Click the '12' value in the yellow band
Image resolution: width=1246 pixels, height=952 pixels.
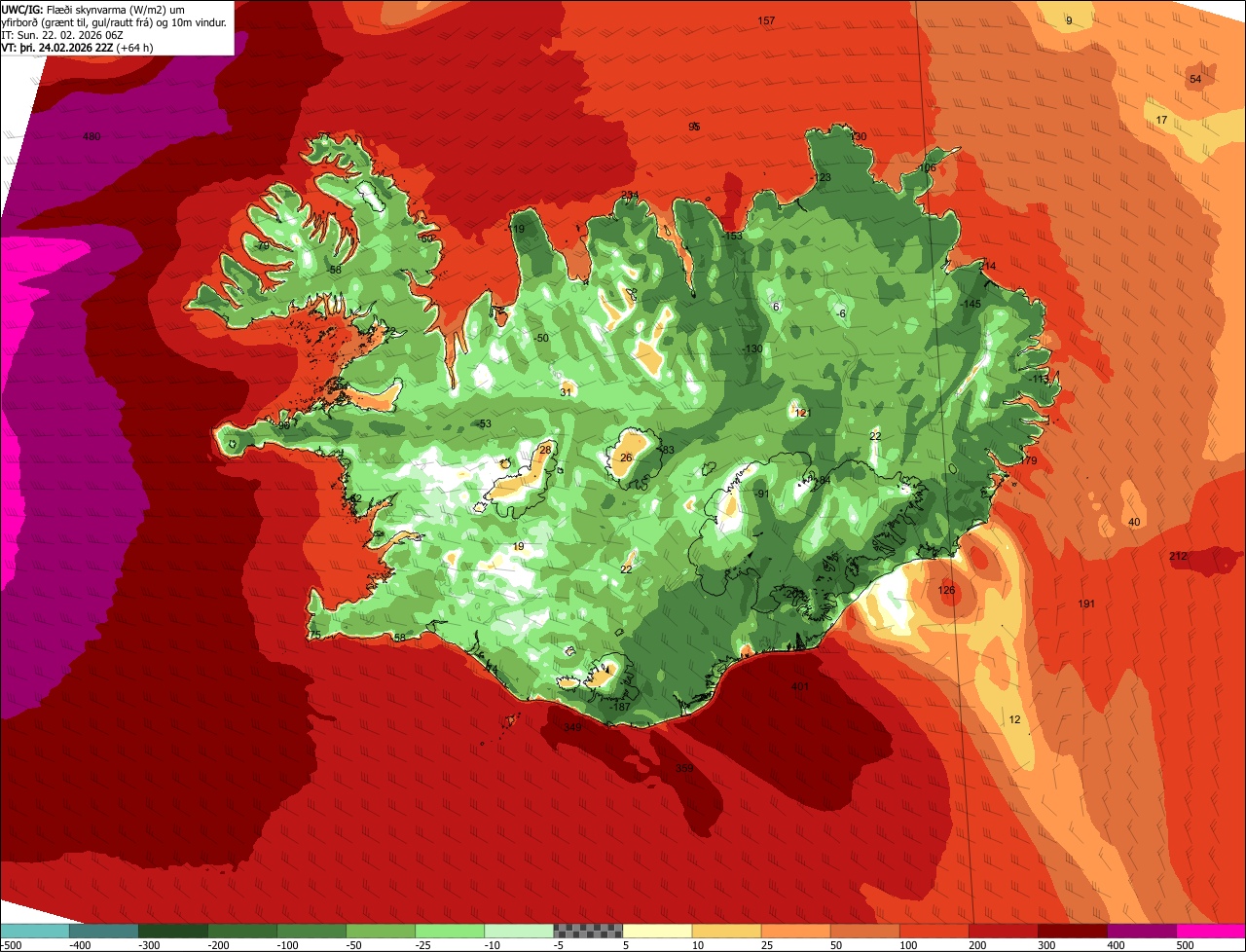pyautogui.click(x=1015, y=719)
